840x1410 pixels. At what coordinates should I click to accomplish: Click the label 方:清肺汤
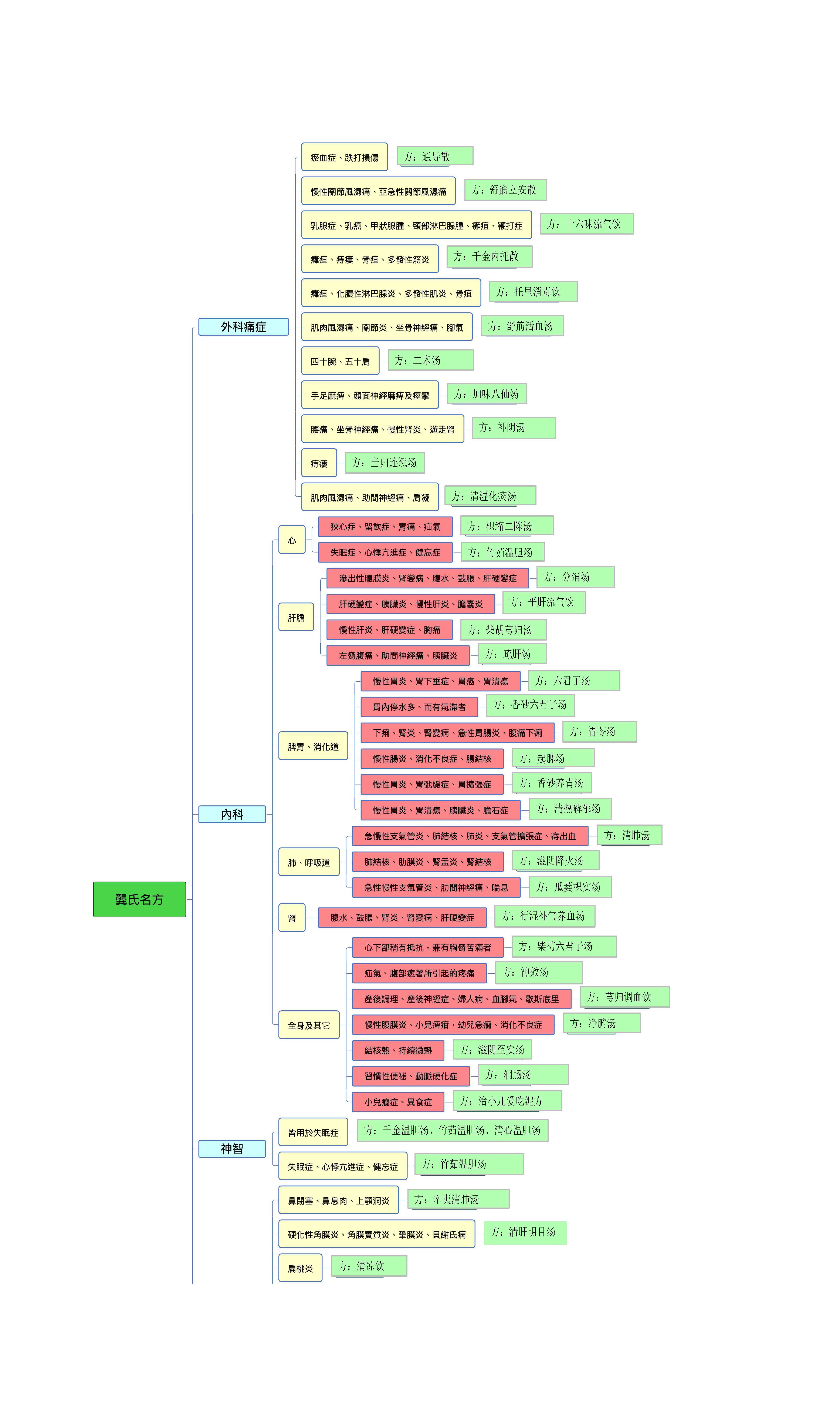click(629, 835)
